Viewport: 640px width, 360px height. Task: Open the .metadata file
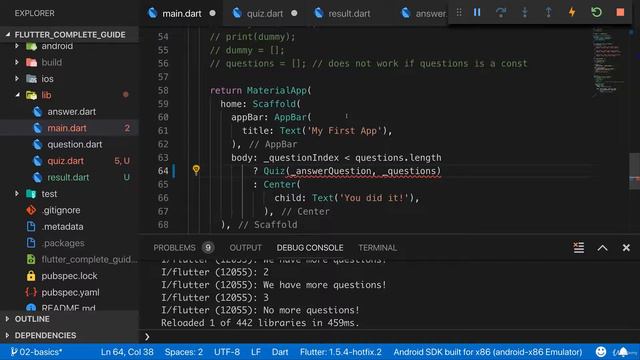pyautogui.click(x=69, y=227)
